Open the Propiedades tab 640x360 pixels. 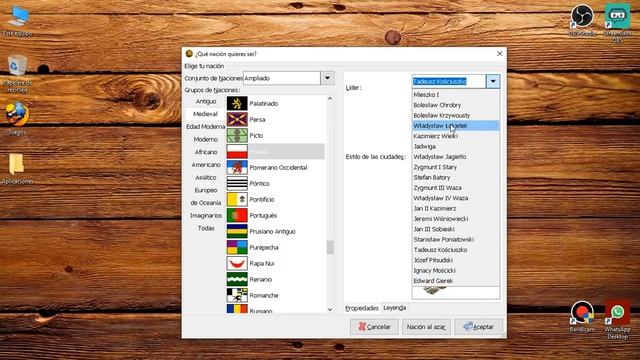362,308
